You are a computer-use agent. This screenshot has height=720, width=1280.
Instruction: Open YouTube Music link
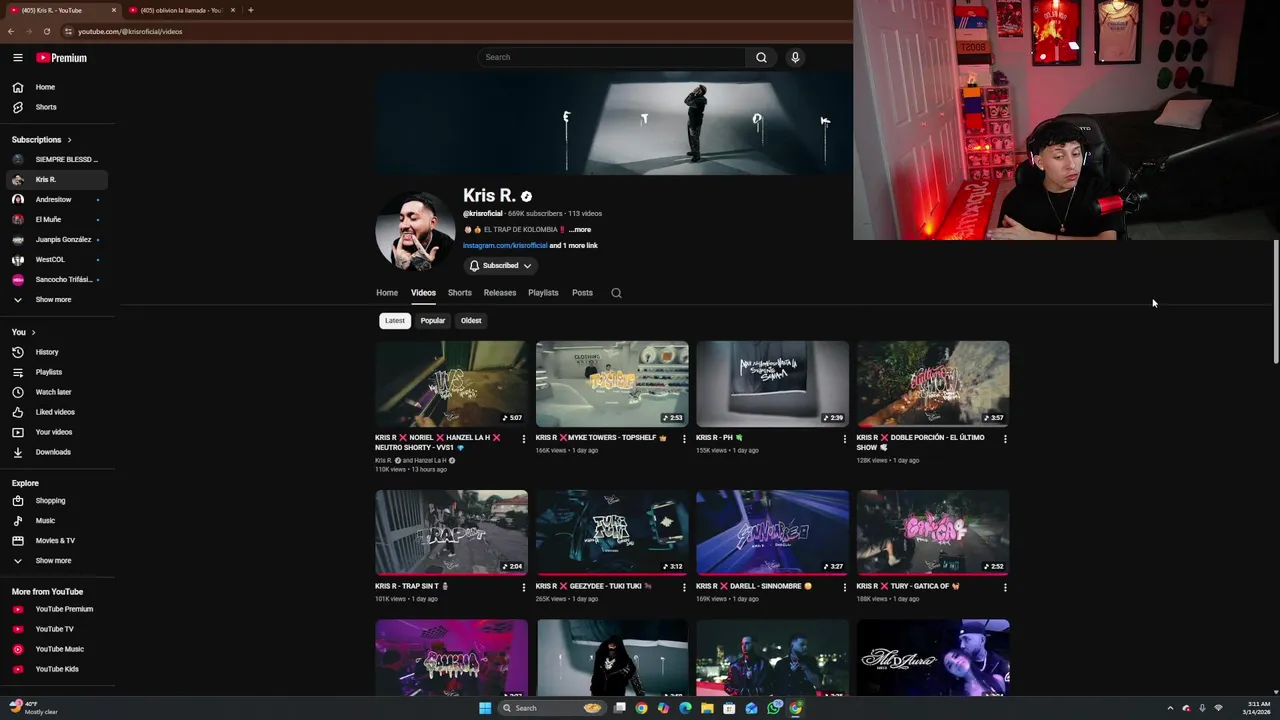[x=56, y=649]
